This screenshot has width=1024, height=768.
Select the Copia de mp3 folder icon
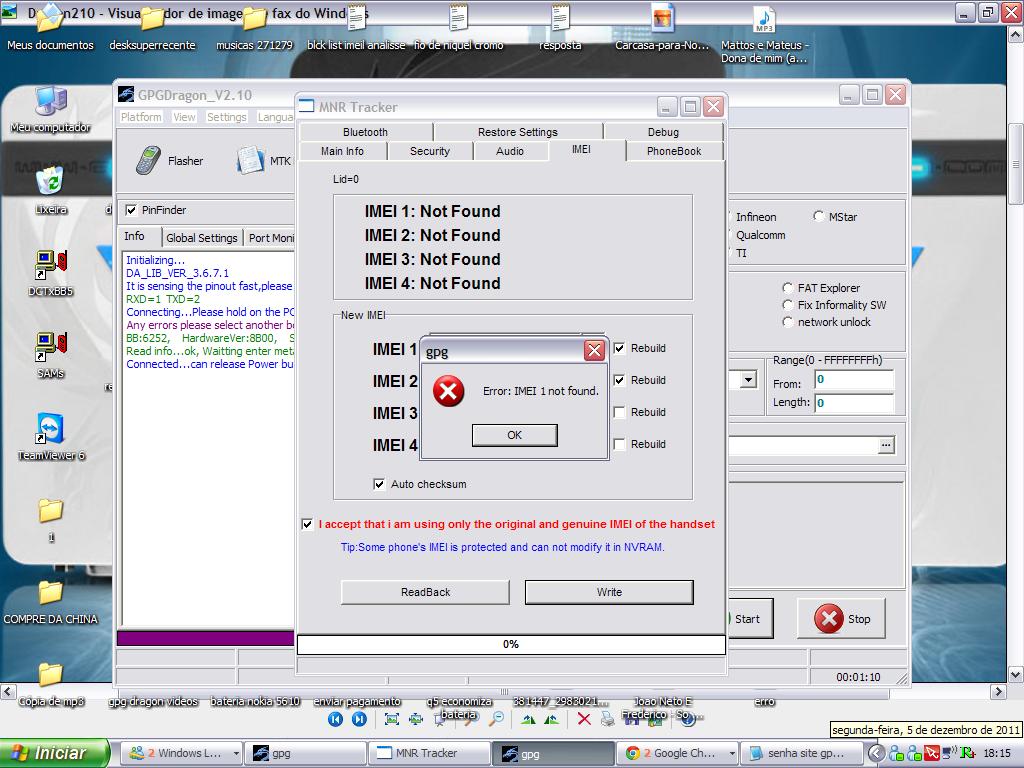(50, 675)
